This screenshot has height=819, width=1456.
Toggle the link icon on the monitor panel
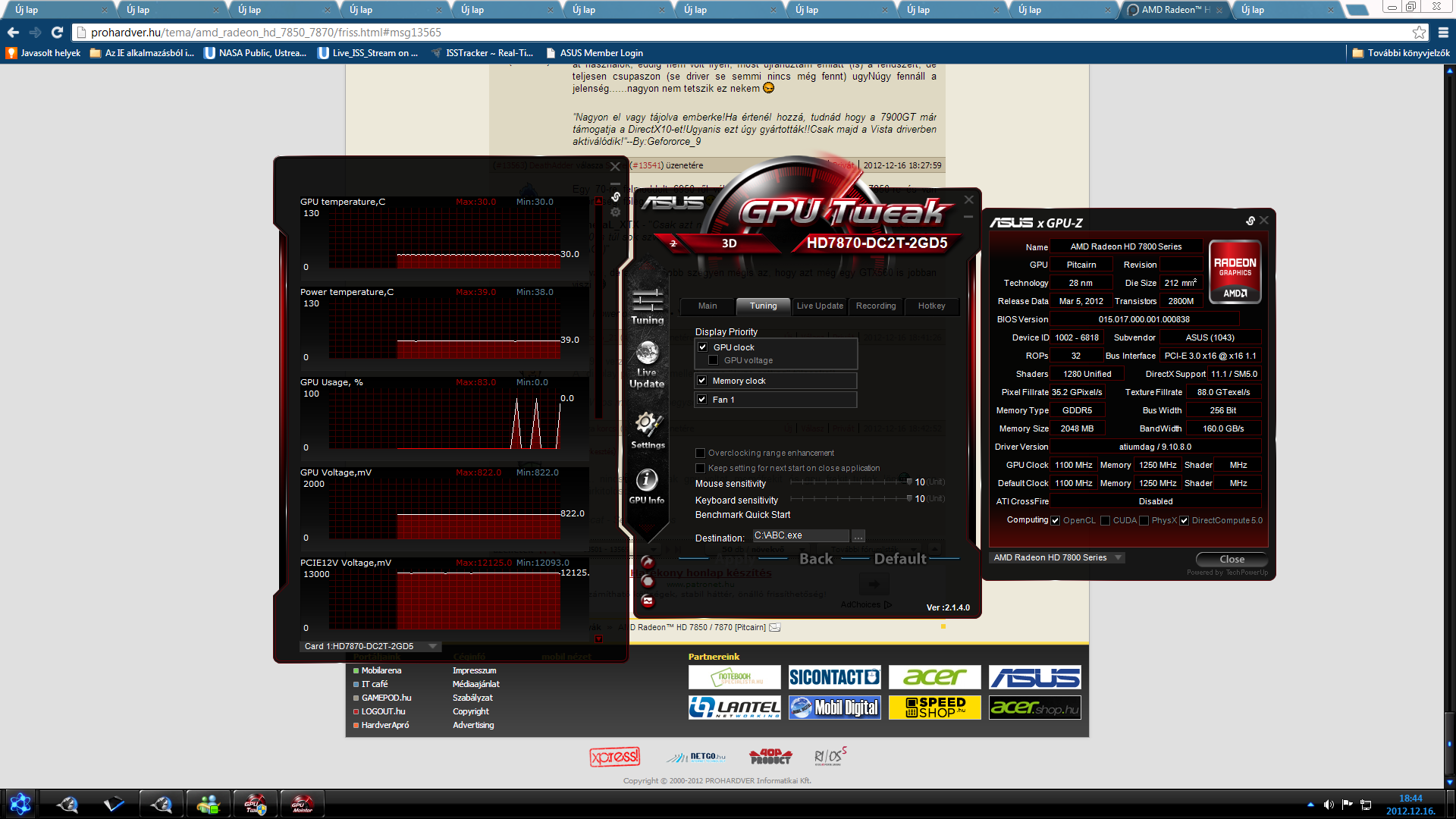click(616, 196)
